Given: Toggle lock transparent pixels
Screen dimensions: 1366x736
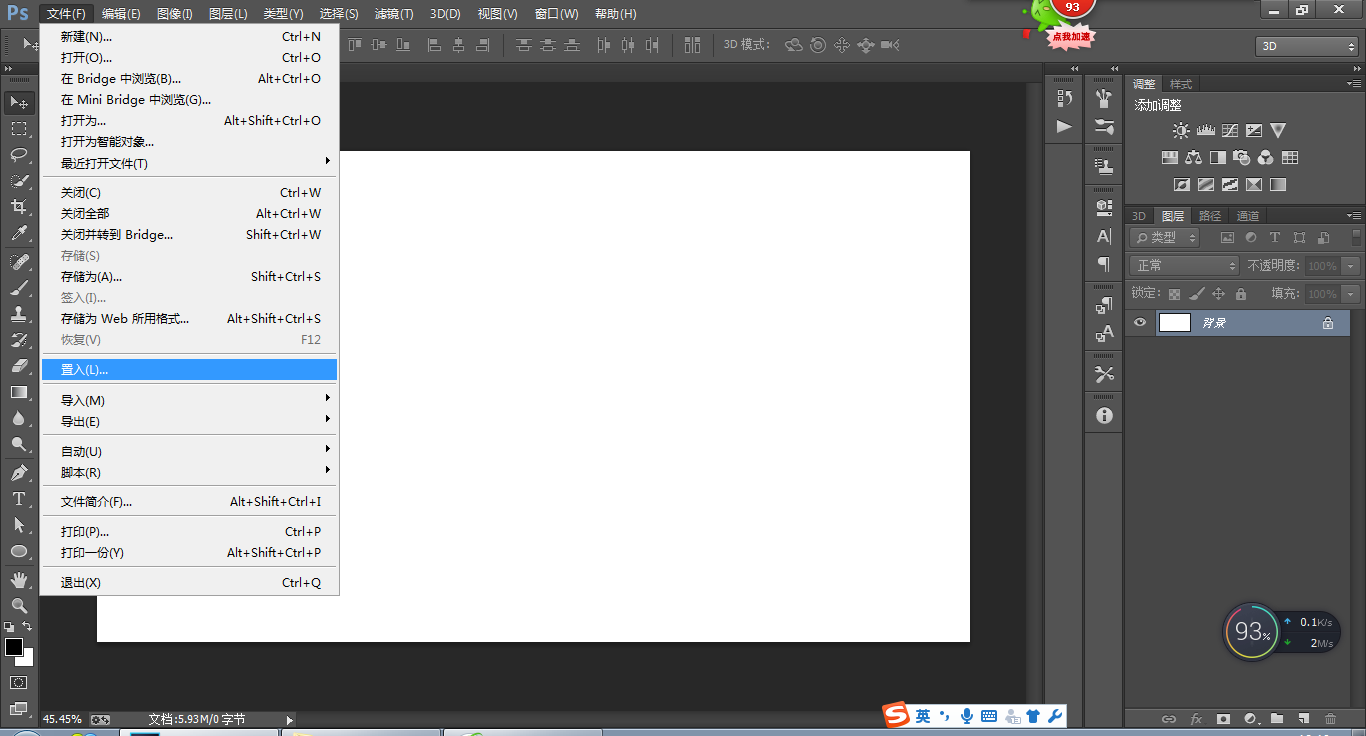Looking at the screenshot, I should (x=1174, y=294).
